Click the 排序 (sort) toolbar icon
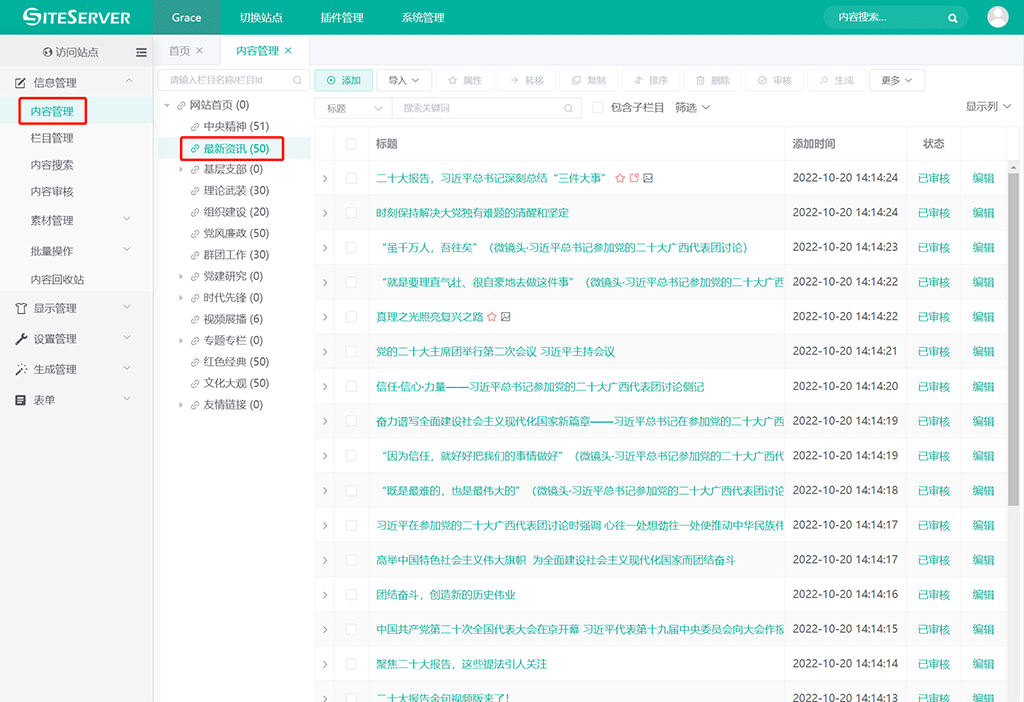The image size is (1024, 702). pyautogui.click(x=648, y=80)
